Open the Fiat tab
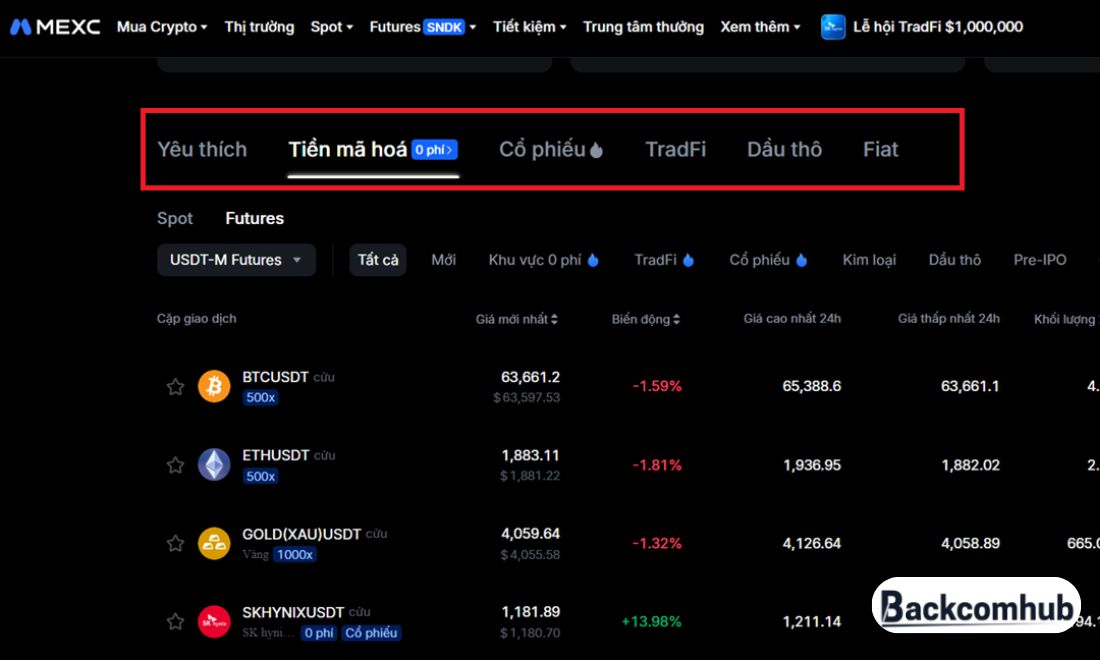Image resolution: width=1100 pixels, height=660 pixels. click(880, 149)
